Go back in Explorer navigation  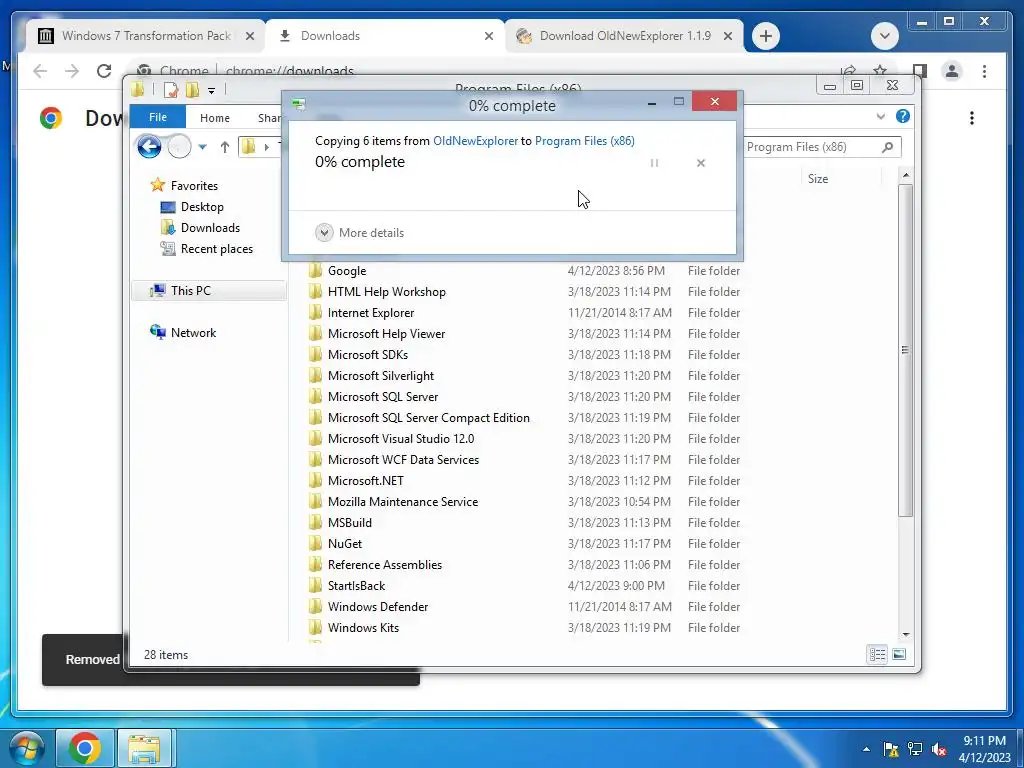150,146
